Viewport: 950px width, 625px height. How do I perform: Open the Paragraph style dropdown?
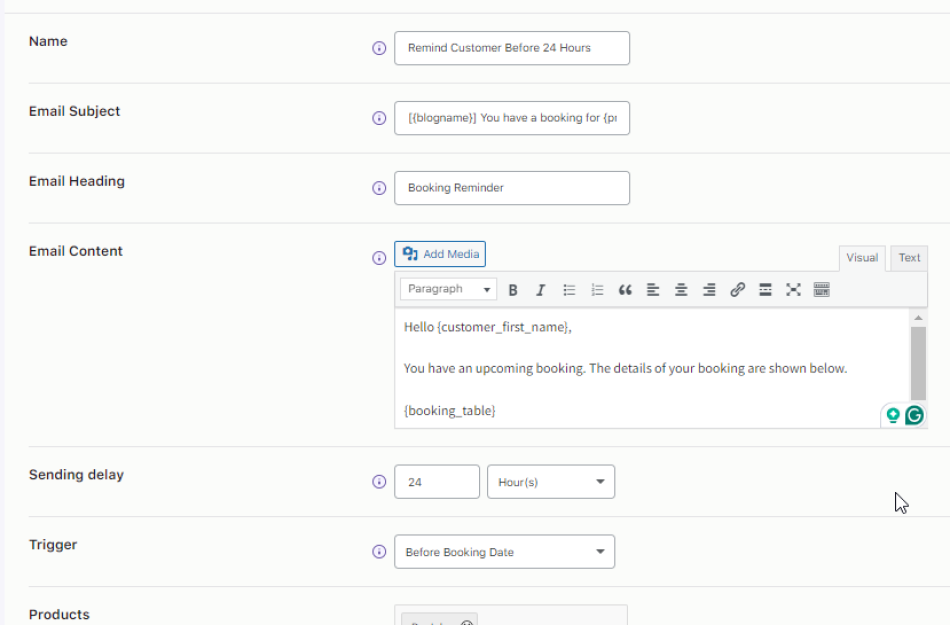click(447, 289)
